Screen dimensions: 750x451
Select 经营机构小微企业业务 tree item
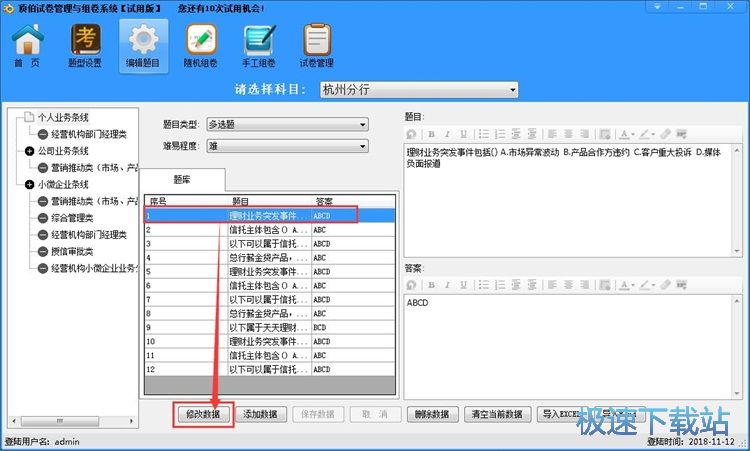94,268
